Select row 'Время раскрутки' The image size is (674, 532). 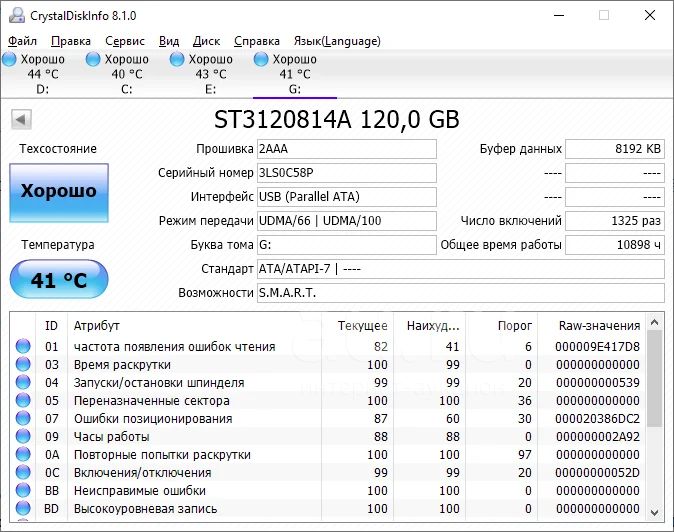[328, 364]
